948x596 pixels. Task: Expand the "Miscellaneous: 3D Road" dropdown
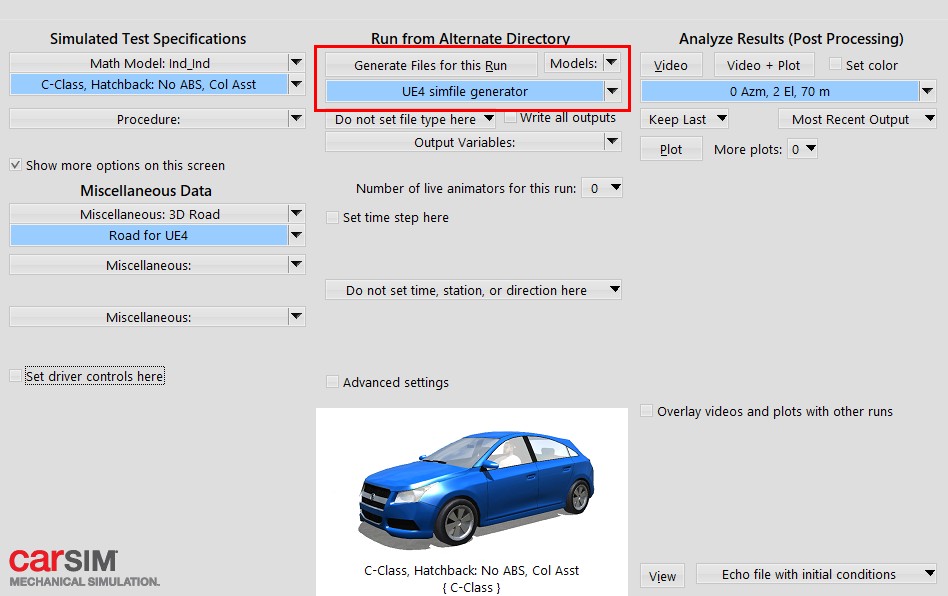pos(296,214)
